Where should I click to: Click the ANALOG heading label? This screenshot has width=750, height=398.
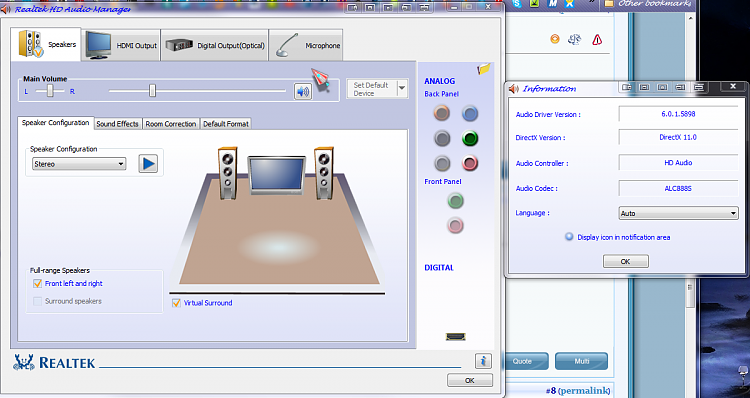[x=440, y=81]
